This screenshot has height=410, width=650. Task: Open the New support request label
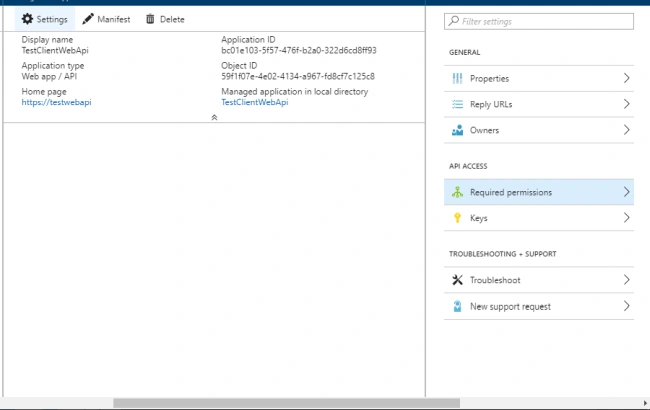pos(510,306)
